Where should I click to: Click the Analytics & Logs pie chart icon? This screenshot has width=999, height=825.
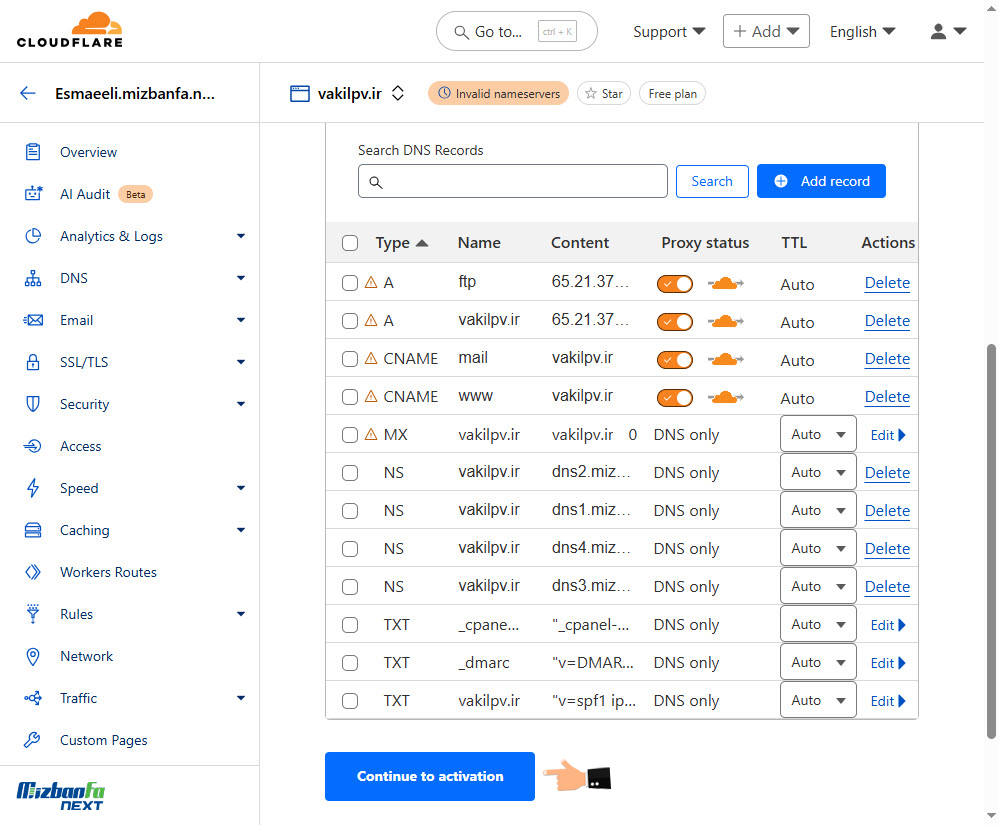coord(33,236)
